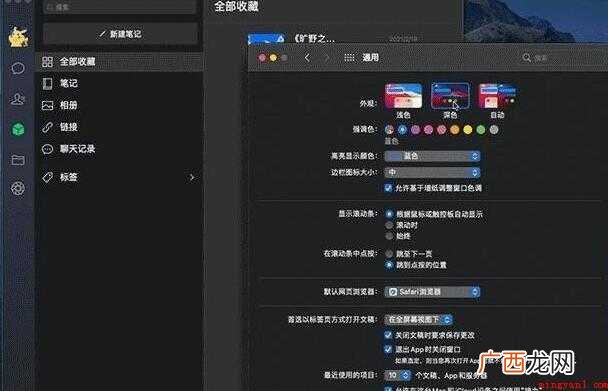Select 跳至下一页 radio option

click(x=389, y=254)
